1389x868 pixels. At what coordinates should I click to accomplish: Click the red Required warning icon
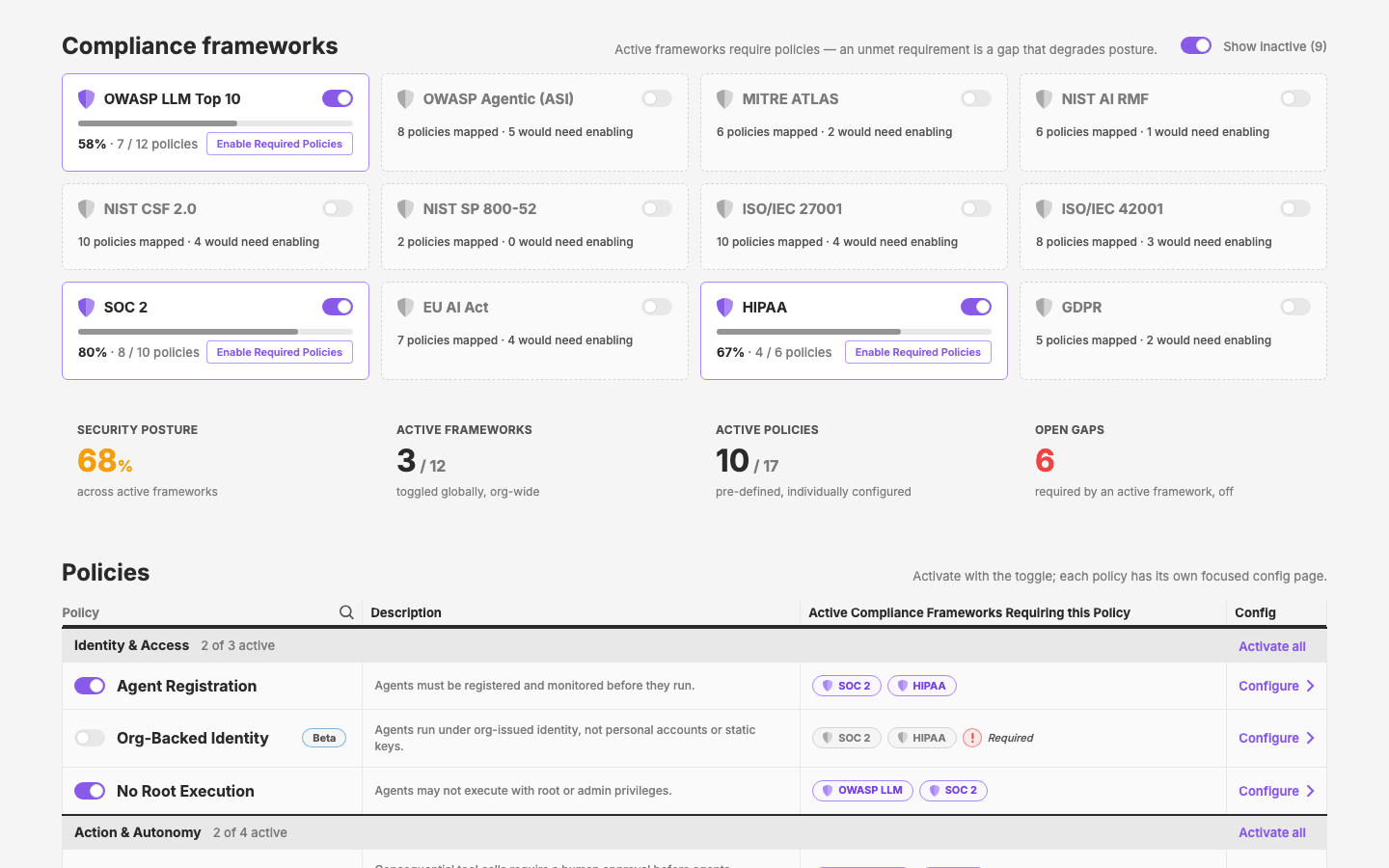[972, 738]
